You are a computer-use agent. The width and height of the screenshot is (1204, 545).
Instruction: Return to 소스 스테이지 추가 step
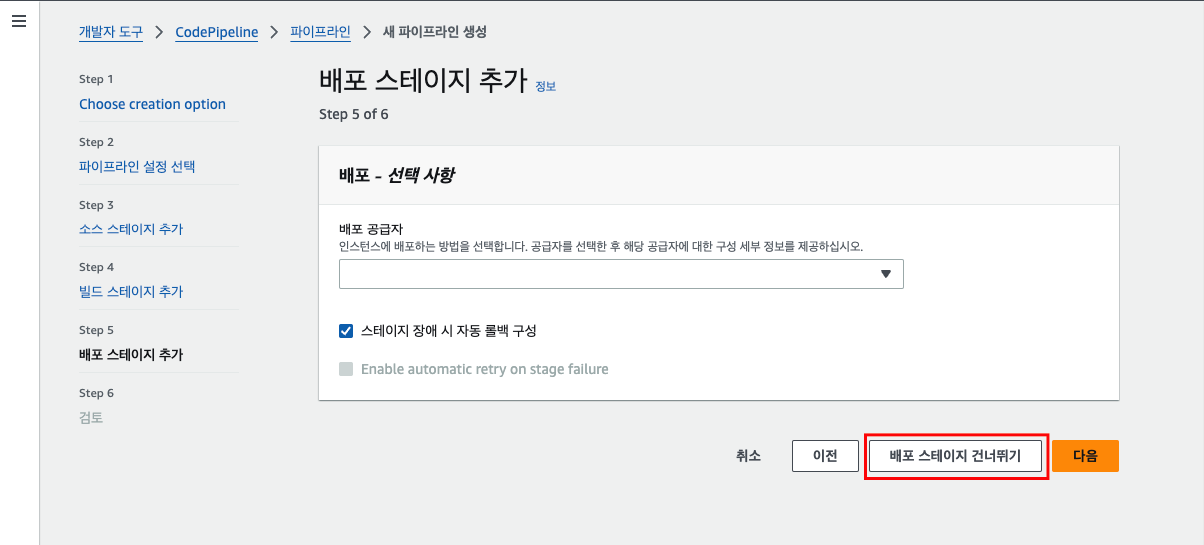pyautogui.click(x=131, y=229)
